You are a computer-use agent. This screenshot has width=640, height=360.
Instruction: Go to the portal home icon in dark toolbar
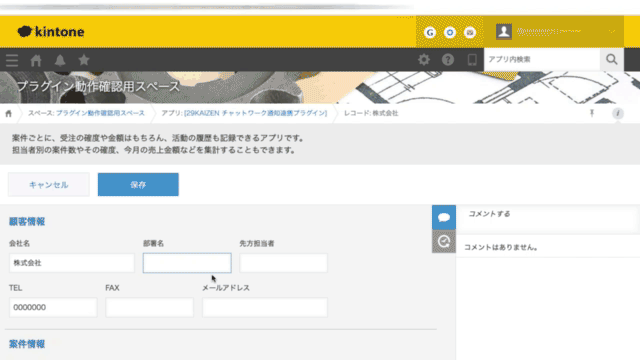coord(36,60)
